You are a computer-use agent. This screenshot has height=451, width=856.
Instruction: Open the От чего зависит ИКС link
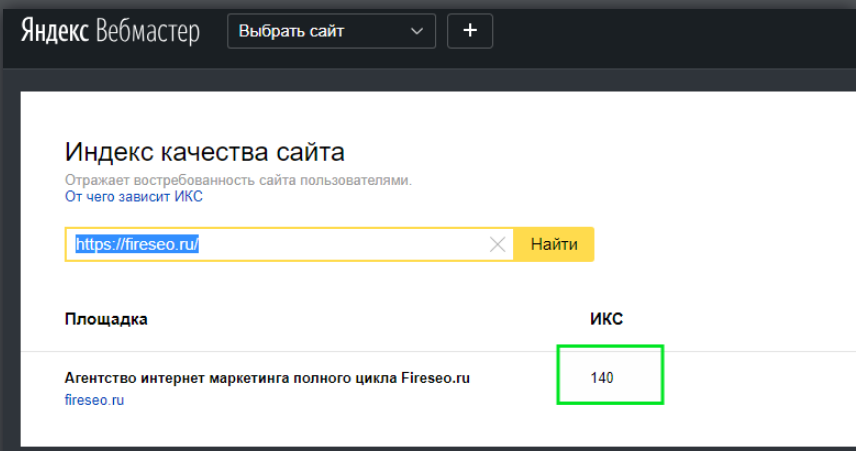[x=134, y=197]
